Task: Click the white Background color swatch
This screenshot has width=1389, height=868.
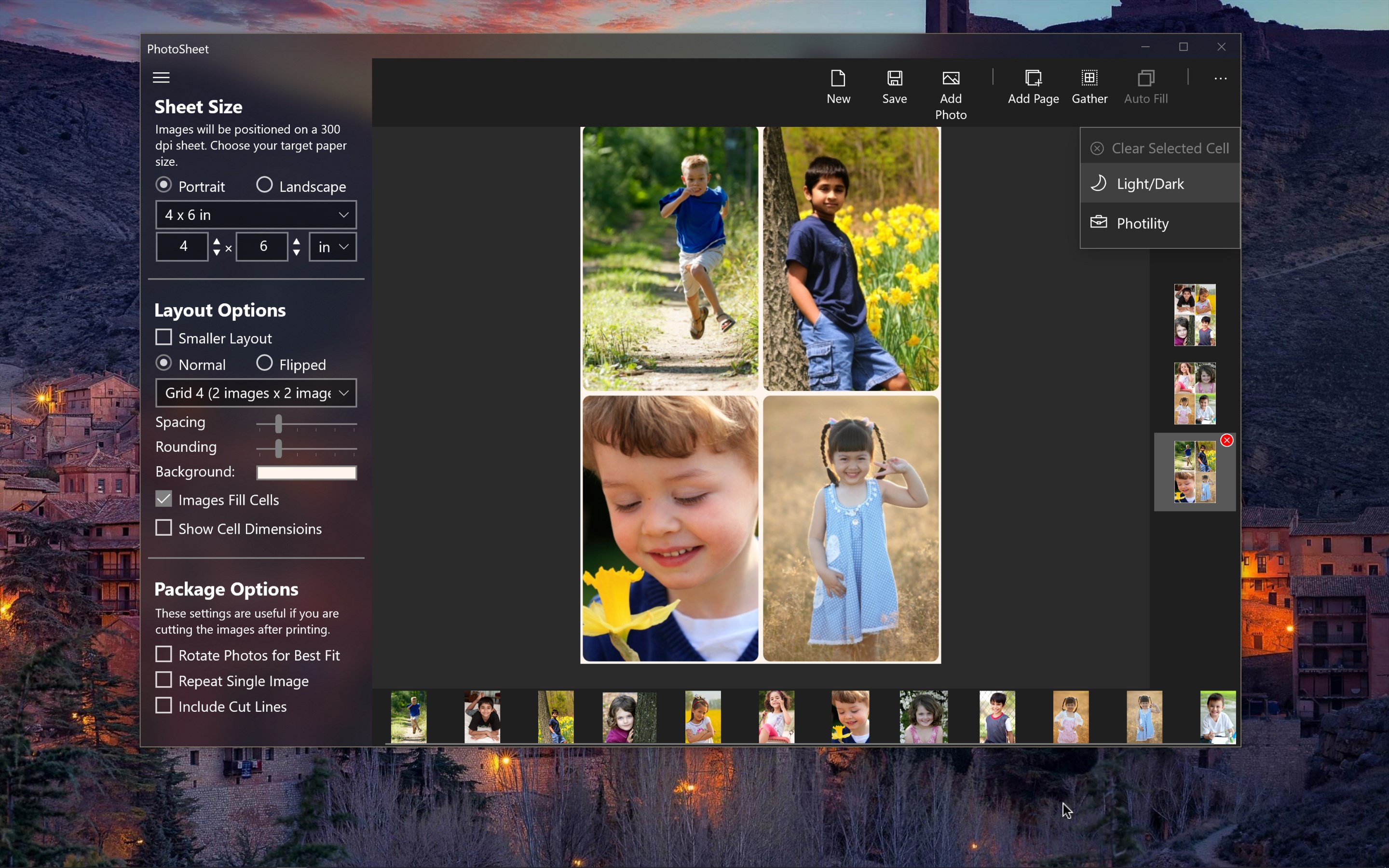Action: [307, 473]
